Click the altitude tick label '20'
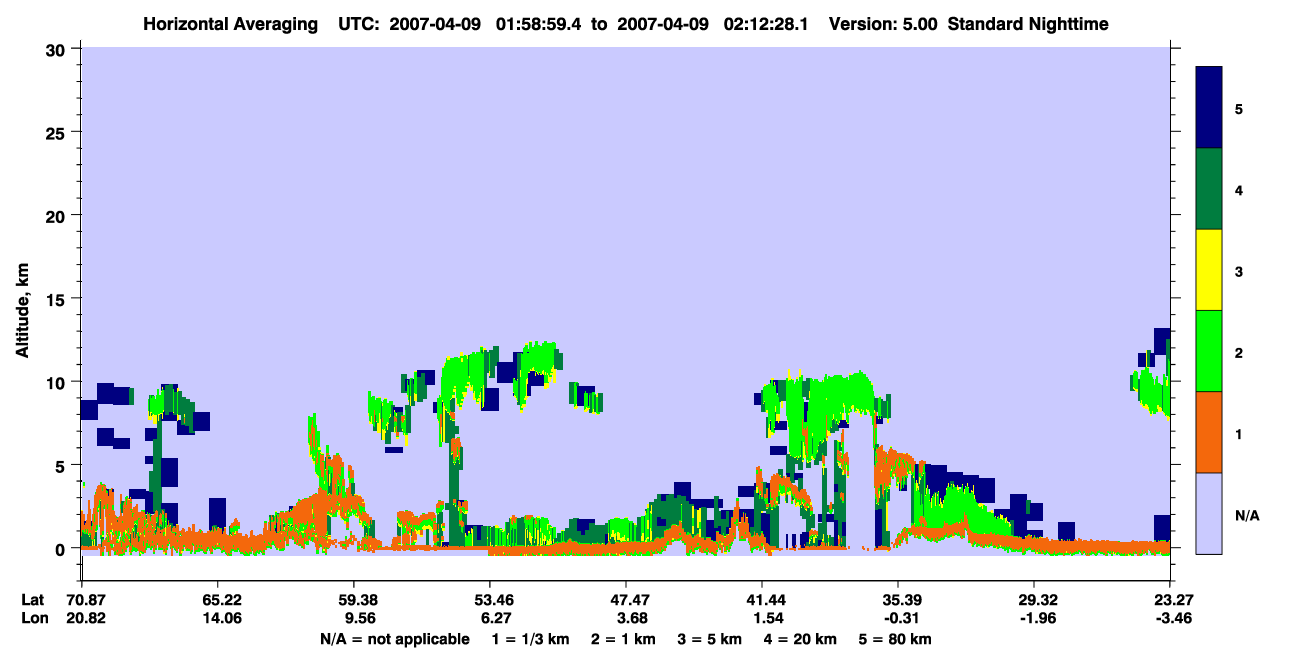The width and height of the screenshot is (1300, 667). [58, 215]
